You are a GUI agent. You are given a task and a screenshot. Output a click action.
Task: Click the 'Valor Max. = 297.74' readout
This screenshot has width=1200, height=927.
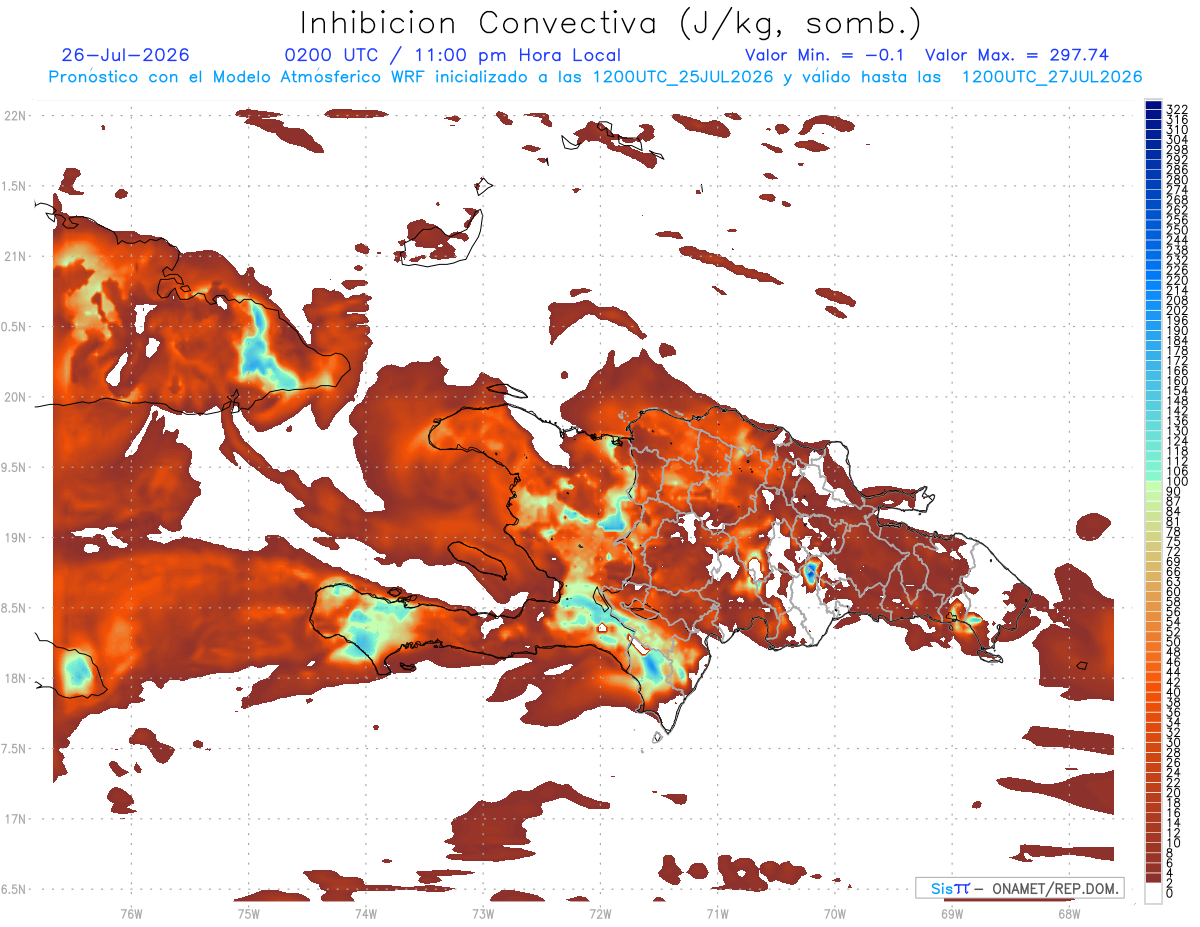[1017, 55]
